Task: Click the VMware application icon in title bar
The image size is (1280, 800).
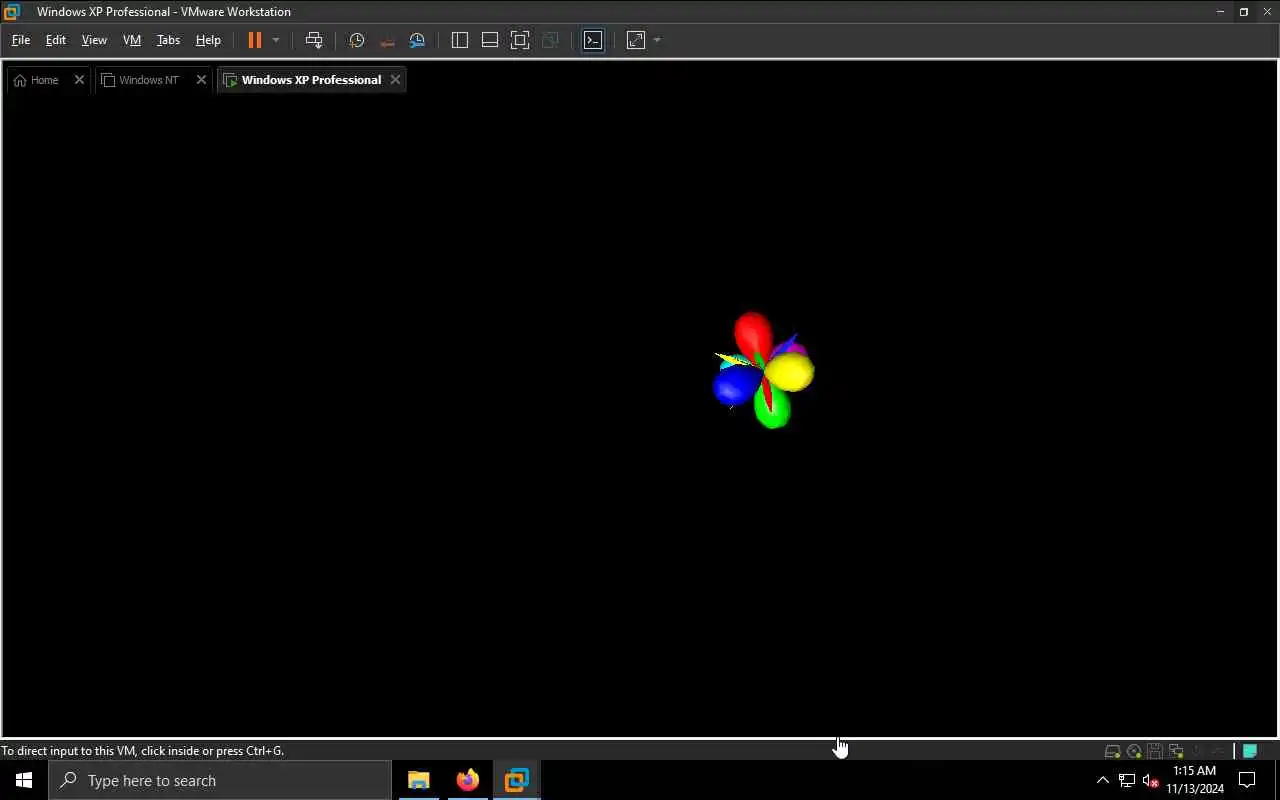Action: [x=12, y=12]
